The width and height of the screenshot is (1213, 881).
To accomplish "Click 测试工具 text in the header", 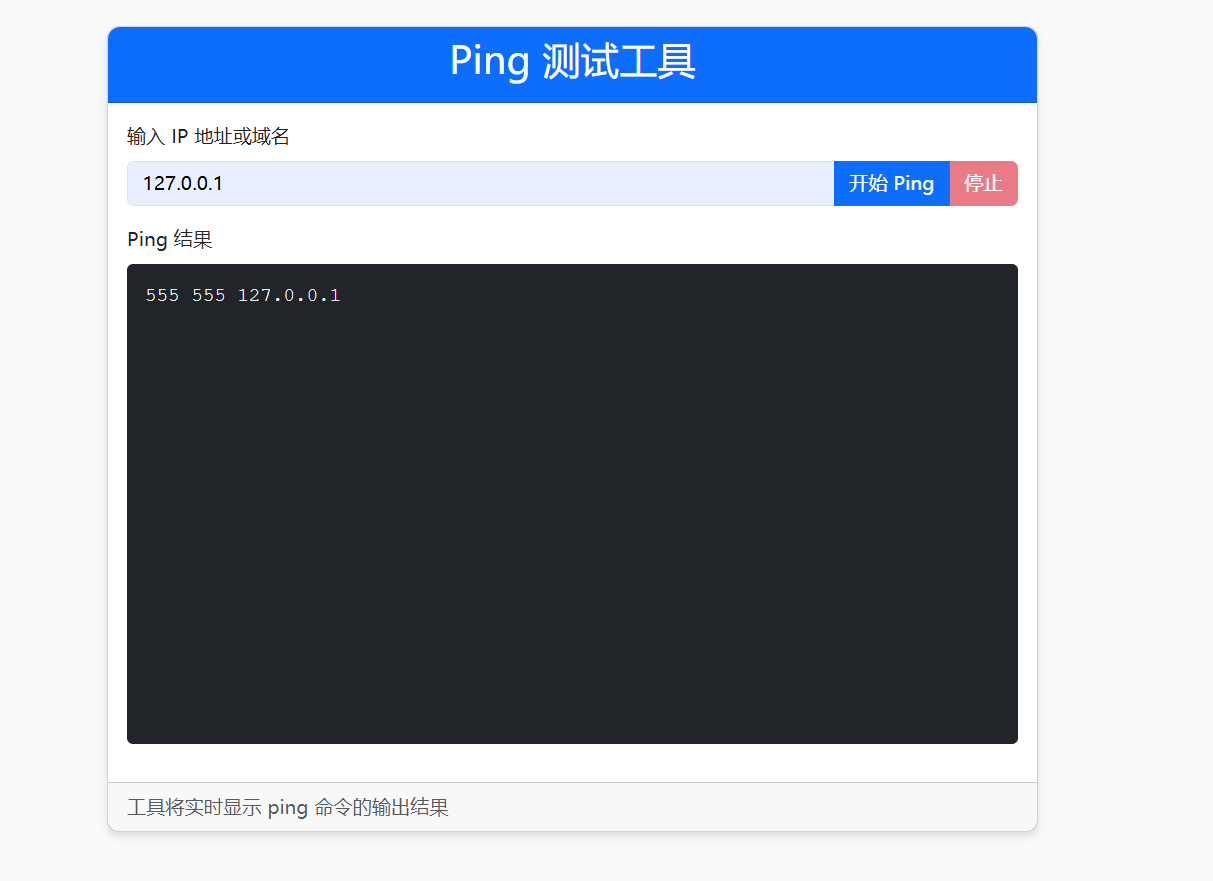I will [x=618, y=62].
